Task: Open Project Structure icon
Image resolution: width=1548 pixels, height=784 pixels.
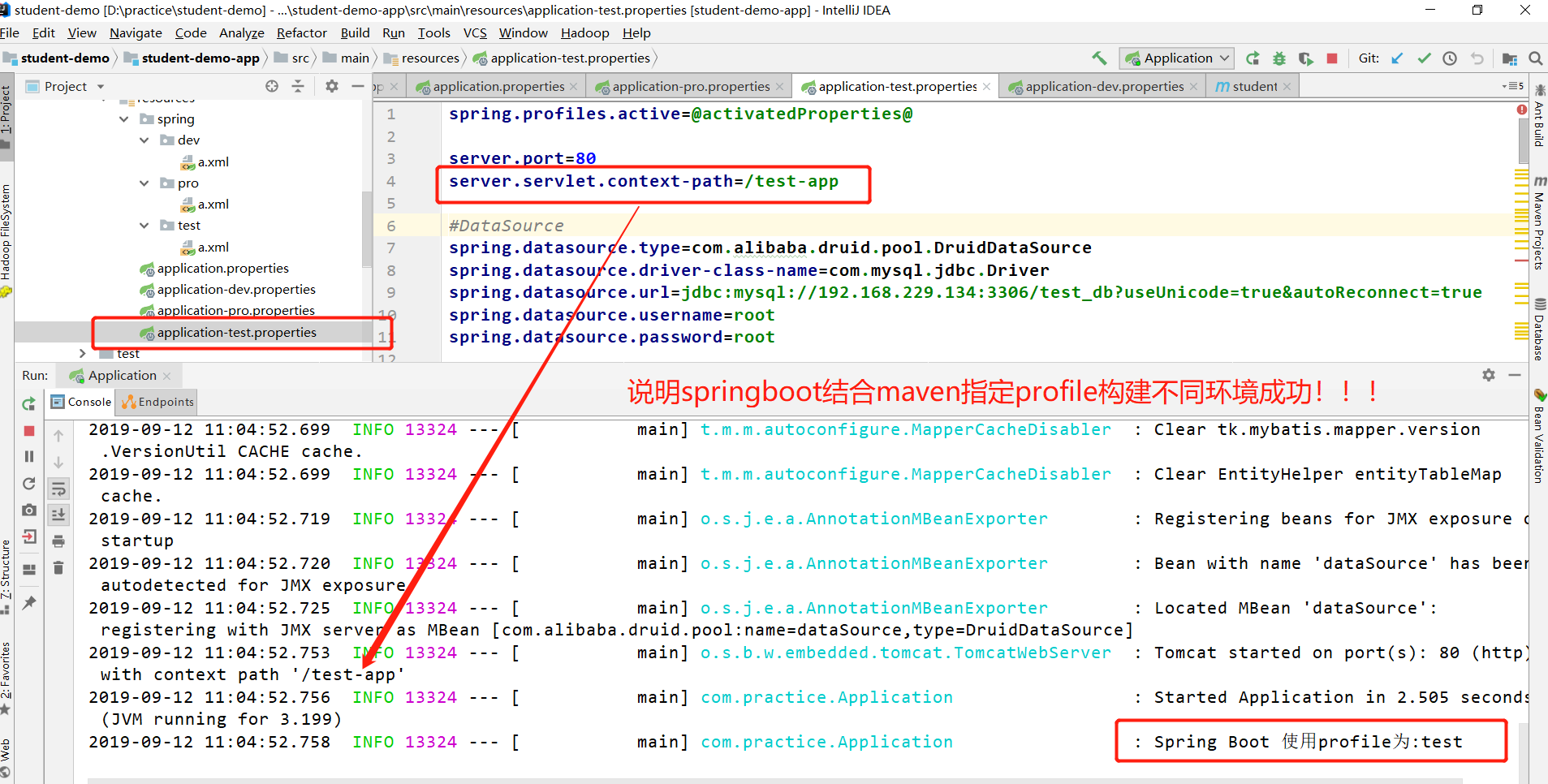Action: pos(1510,58)
